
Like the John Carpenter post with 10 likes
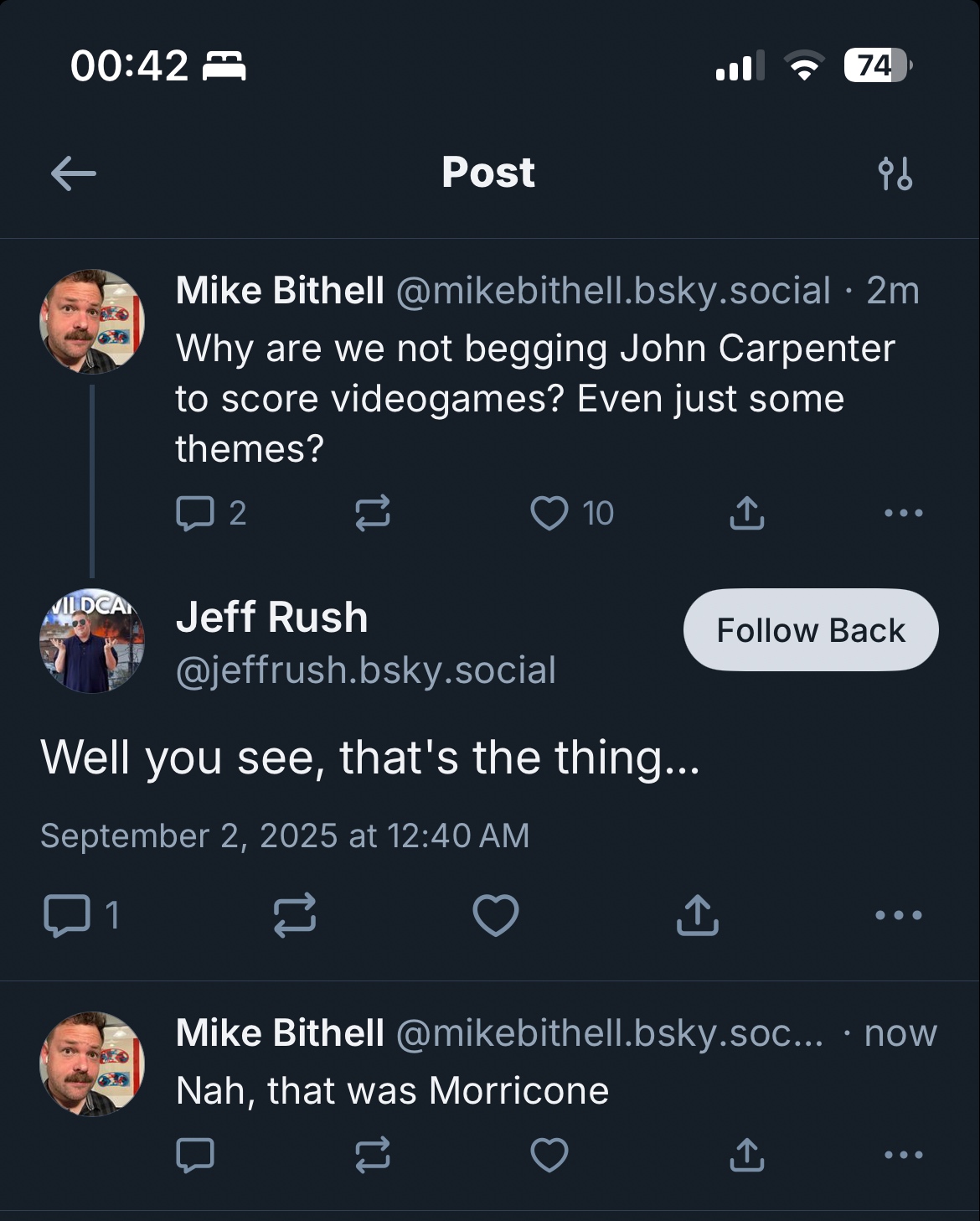coord(549,513)
